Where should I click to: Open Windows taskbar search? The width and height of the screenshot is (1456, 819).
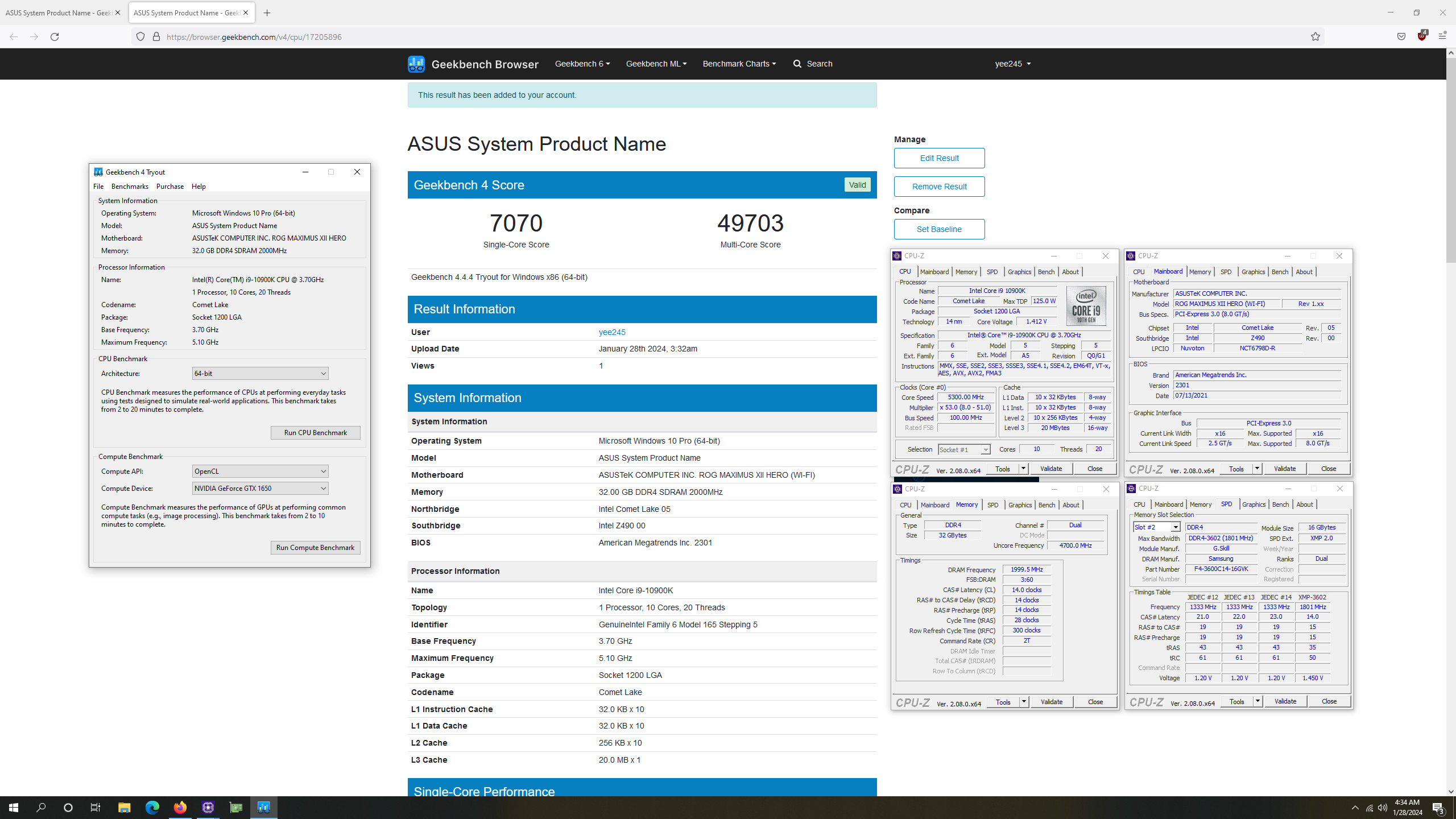pyautogui.click(x=41, y=807)
